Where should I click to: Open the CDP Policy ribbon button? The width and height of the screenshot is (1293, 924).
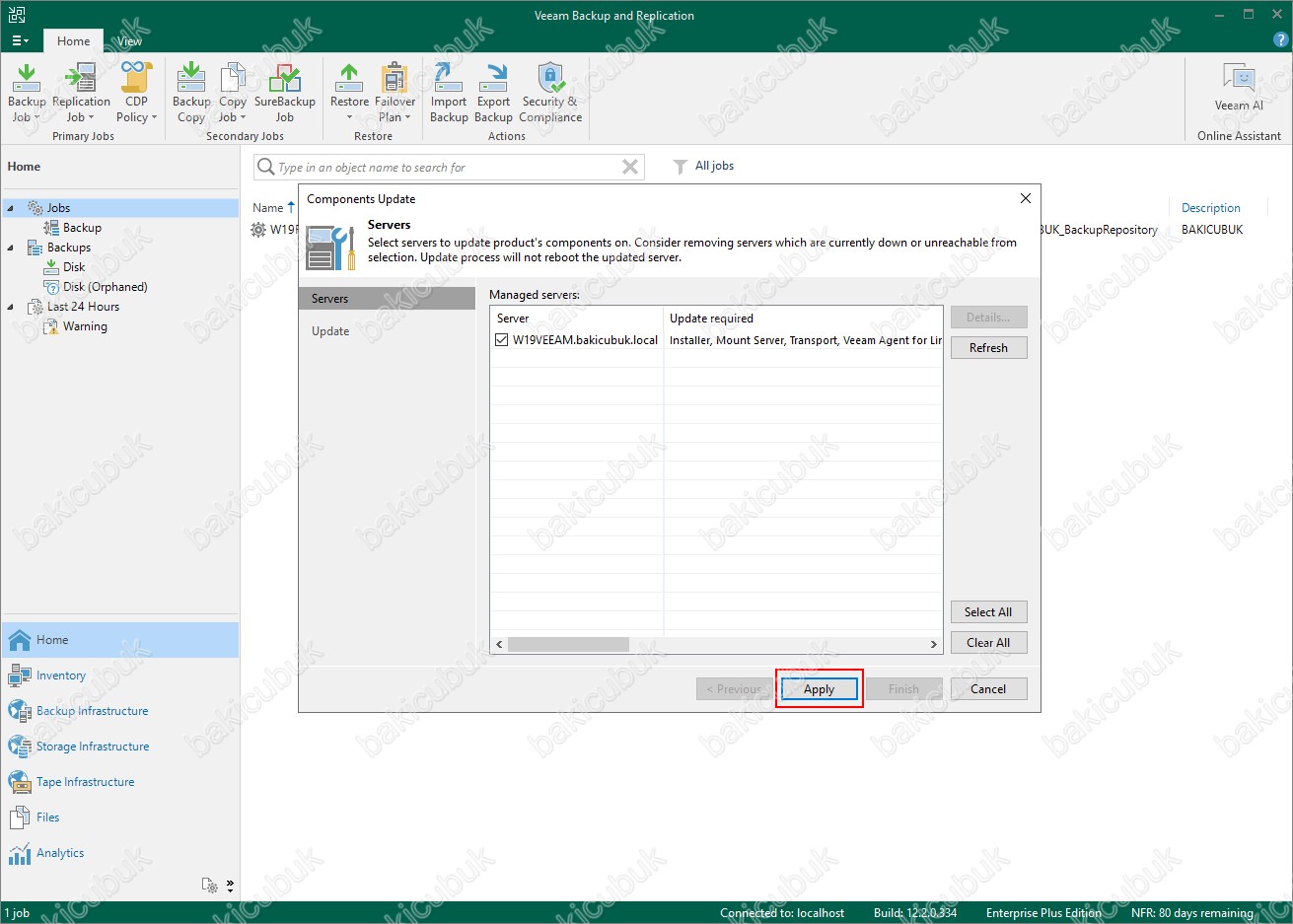point(136,93)
